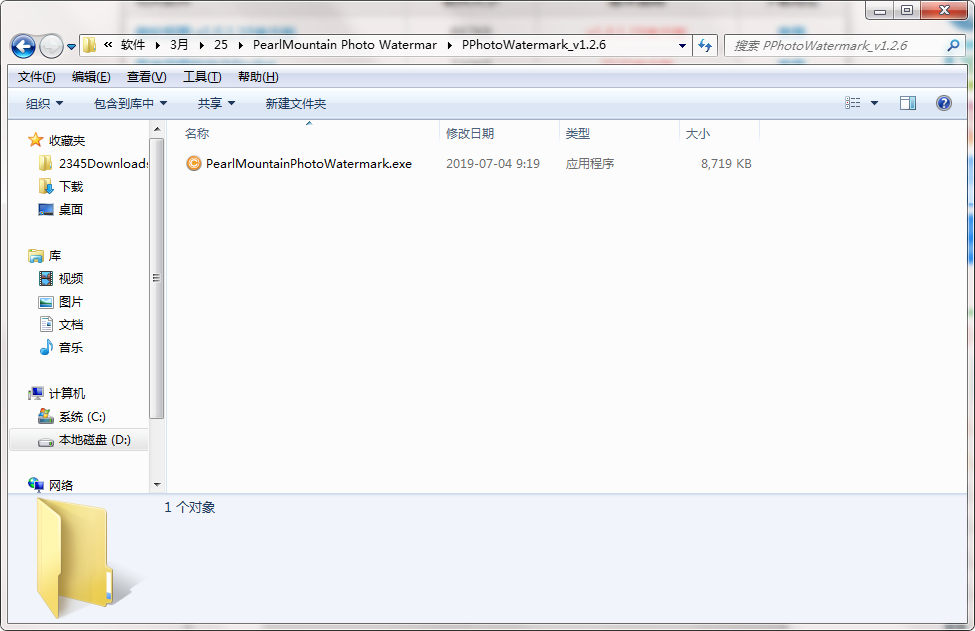Click the 8,719 KB size cell

726,164
